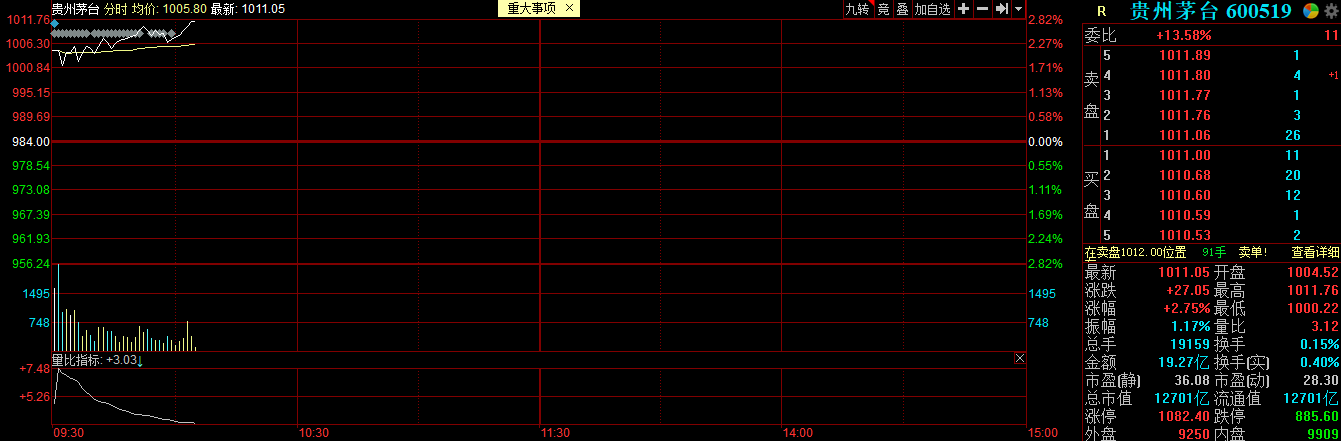Click the 最新 1011.05 value in the quote panel
Viewport: 1341px width, 441px height.
tap(1184, 272)
